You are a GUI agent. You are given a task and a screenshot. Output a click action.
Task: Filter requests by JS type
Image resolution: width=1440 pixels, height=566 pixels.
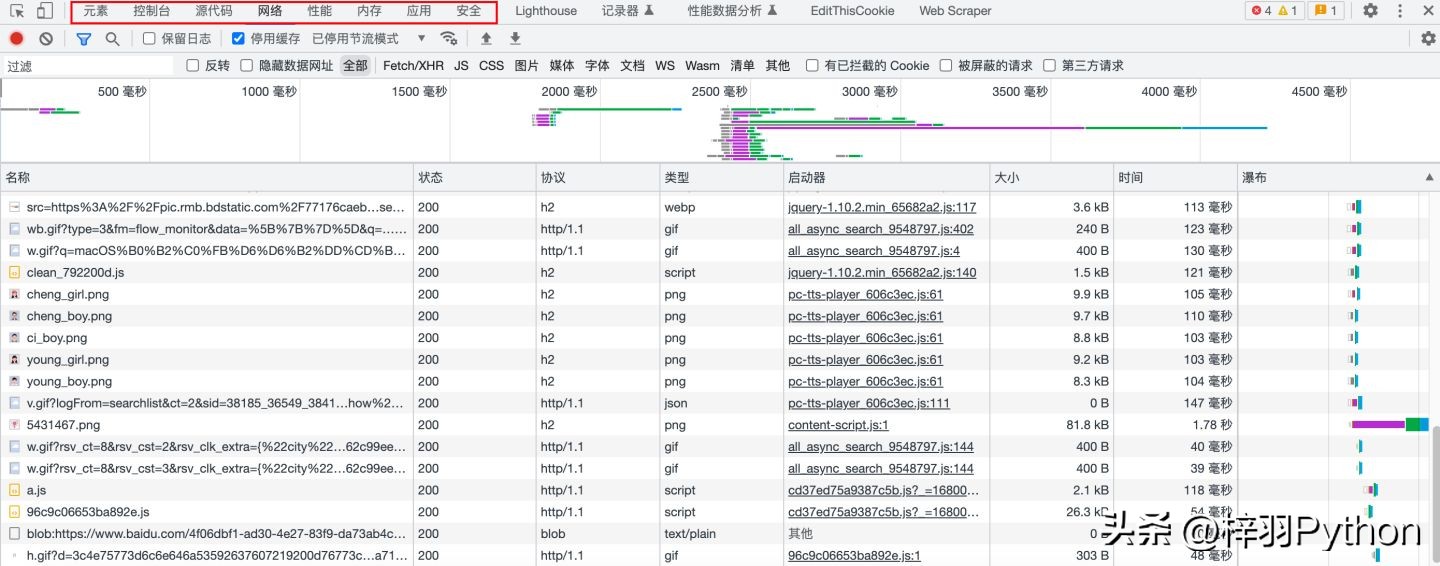point(461,66)
